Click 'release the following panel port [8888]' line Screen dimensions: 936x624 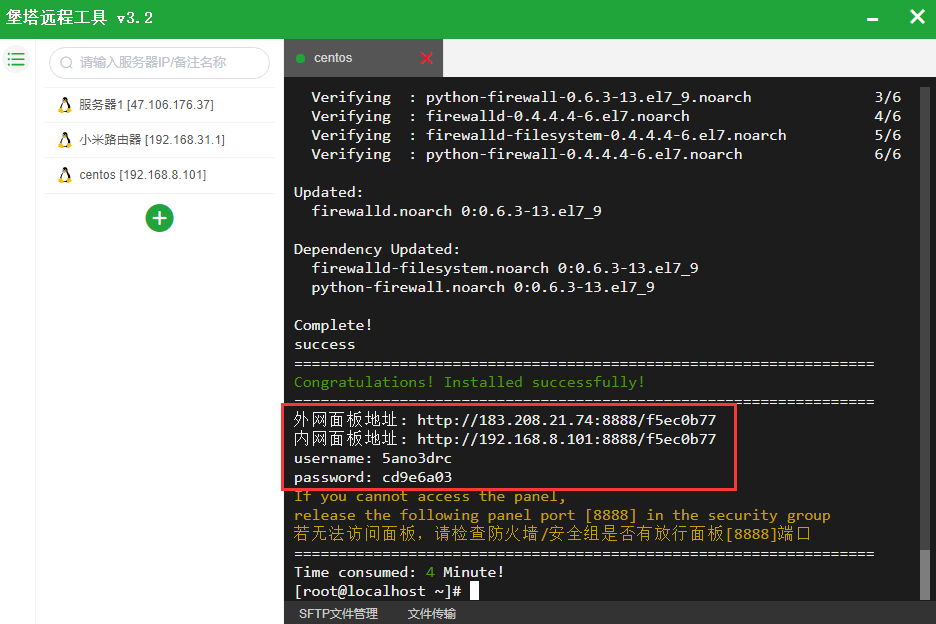(562, 515)
